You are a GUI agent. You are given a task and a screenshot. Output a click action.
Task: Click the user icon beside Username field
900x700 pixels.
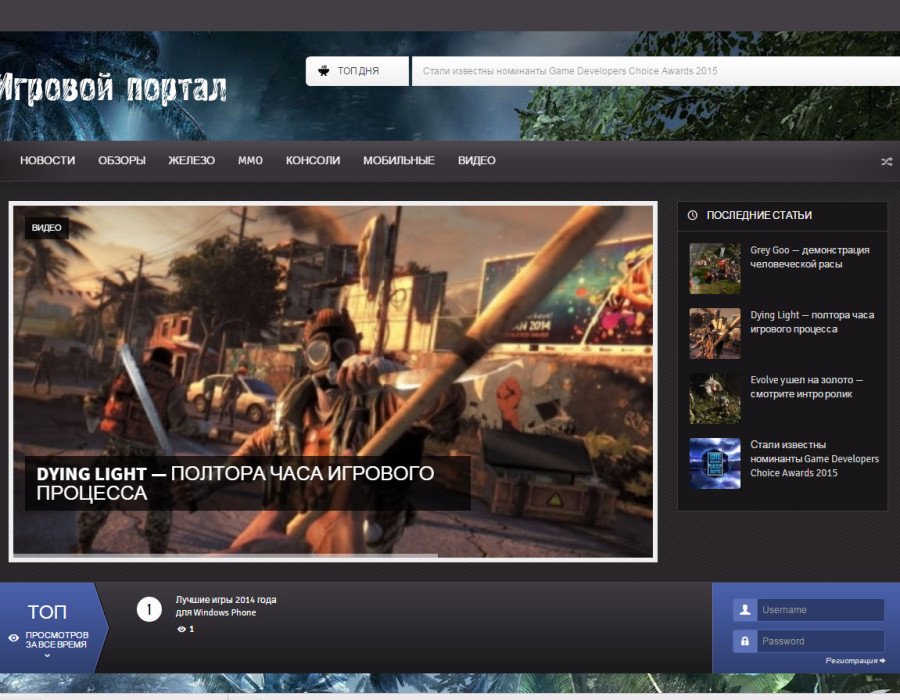tap(744, 610)
